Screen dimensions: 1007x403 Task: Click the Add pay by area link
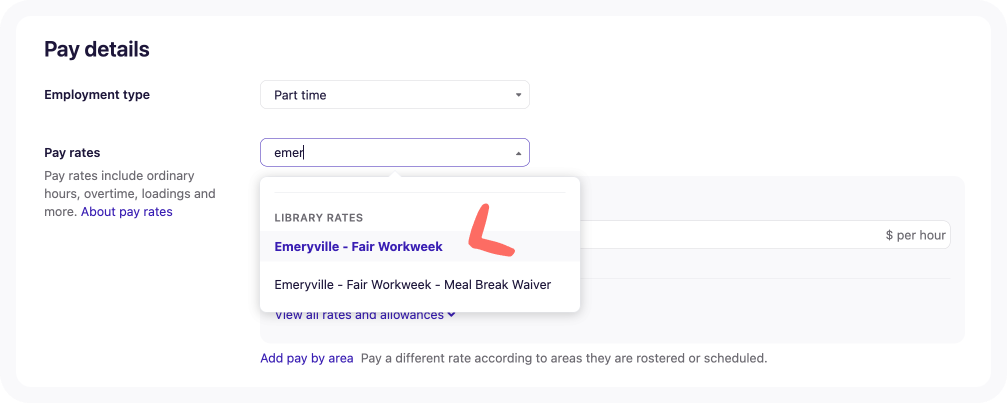(306, 358)
